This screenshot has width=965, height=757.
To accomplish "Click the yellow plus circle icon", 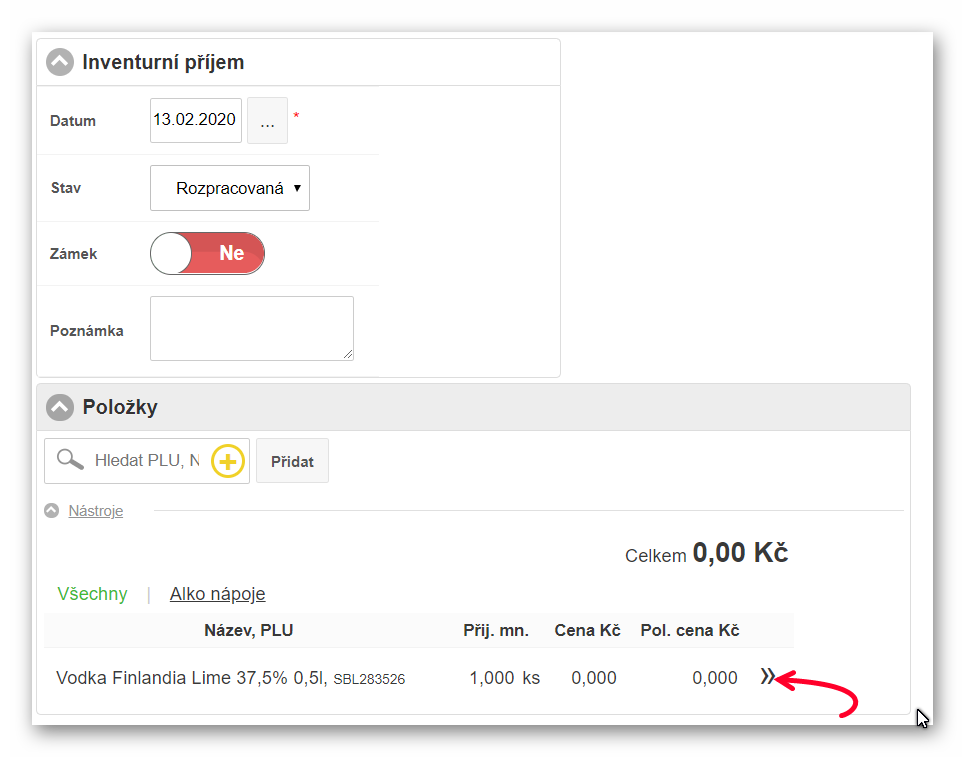I will [x=228, y=461].
